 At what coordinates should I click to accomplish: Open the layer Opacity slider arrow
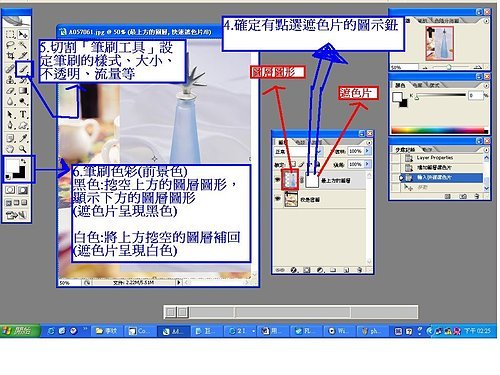point(367,151)
